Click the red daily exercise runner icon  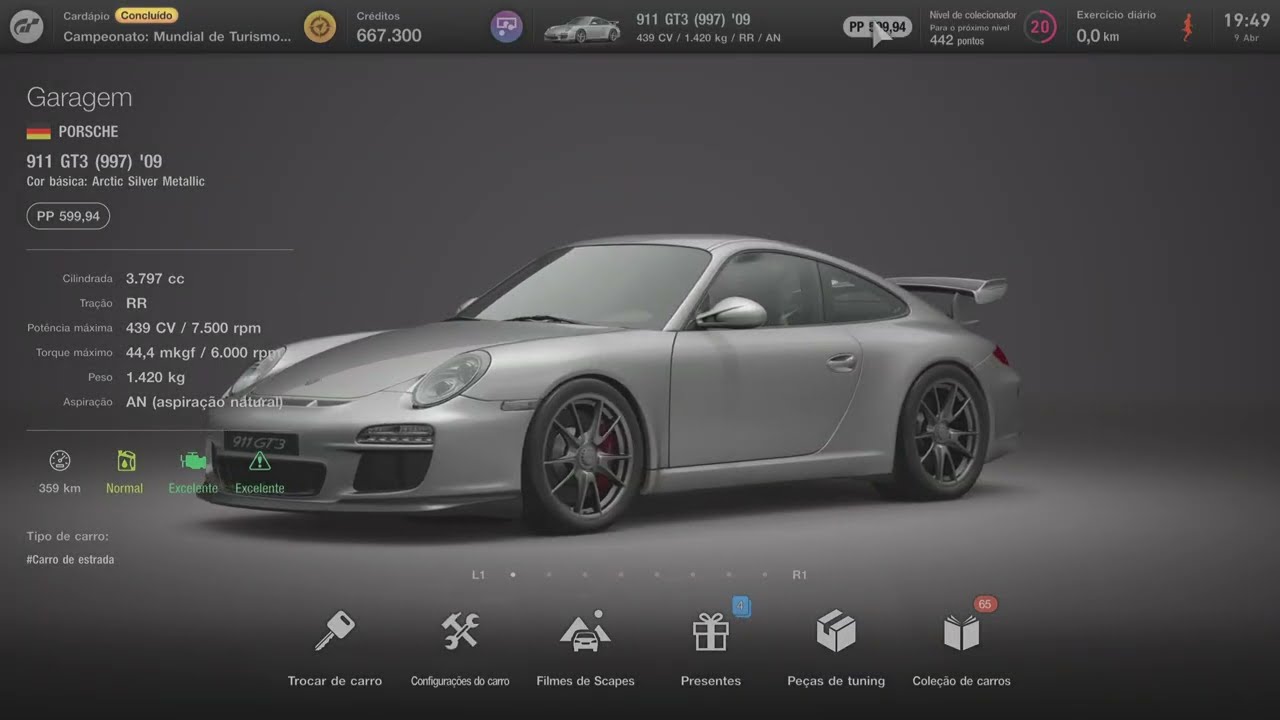click(1187, 28)
